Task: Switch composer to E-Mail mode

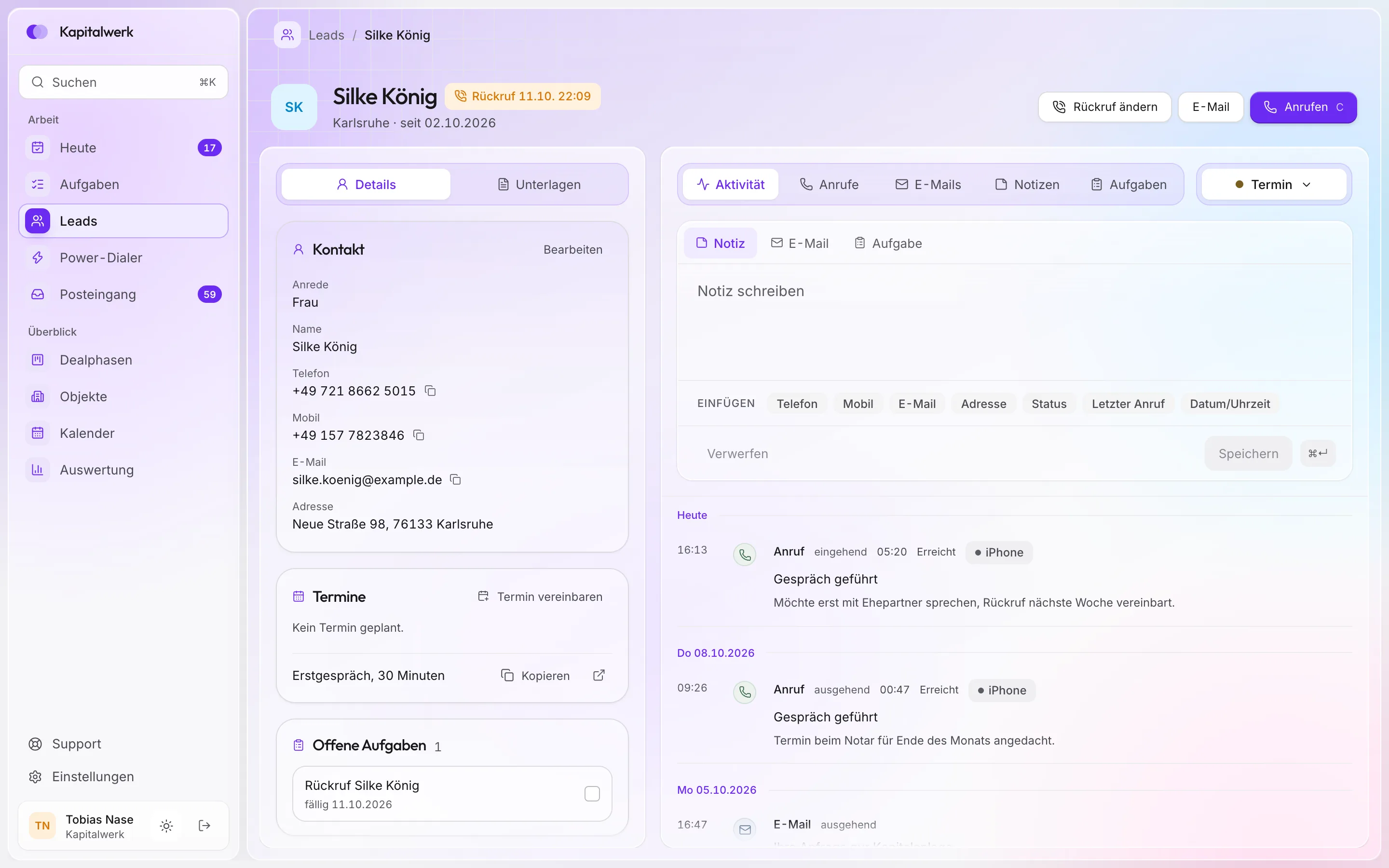Action: (800, 244)
